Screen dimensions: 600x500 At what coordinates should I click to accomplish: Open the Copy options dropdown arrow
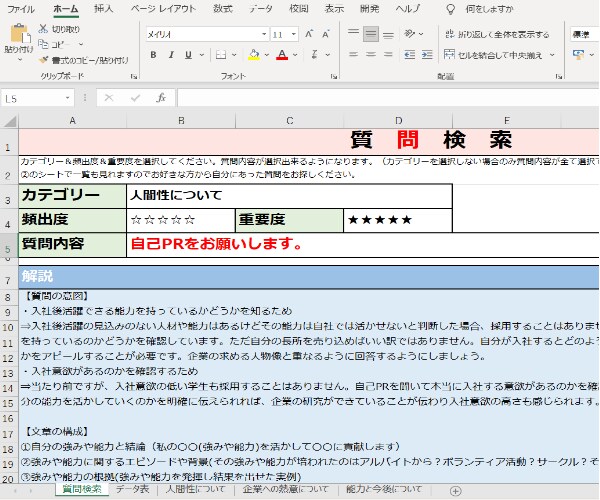click(81, 44)
